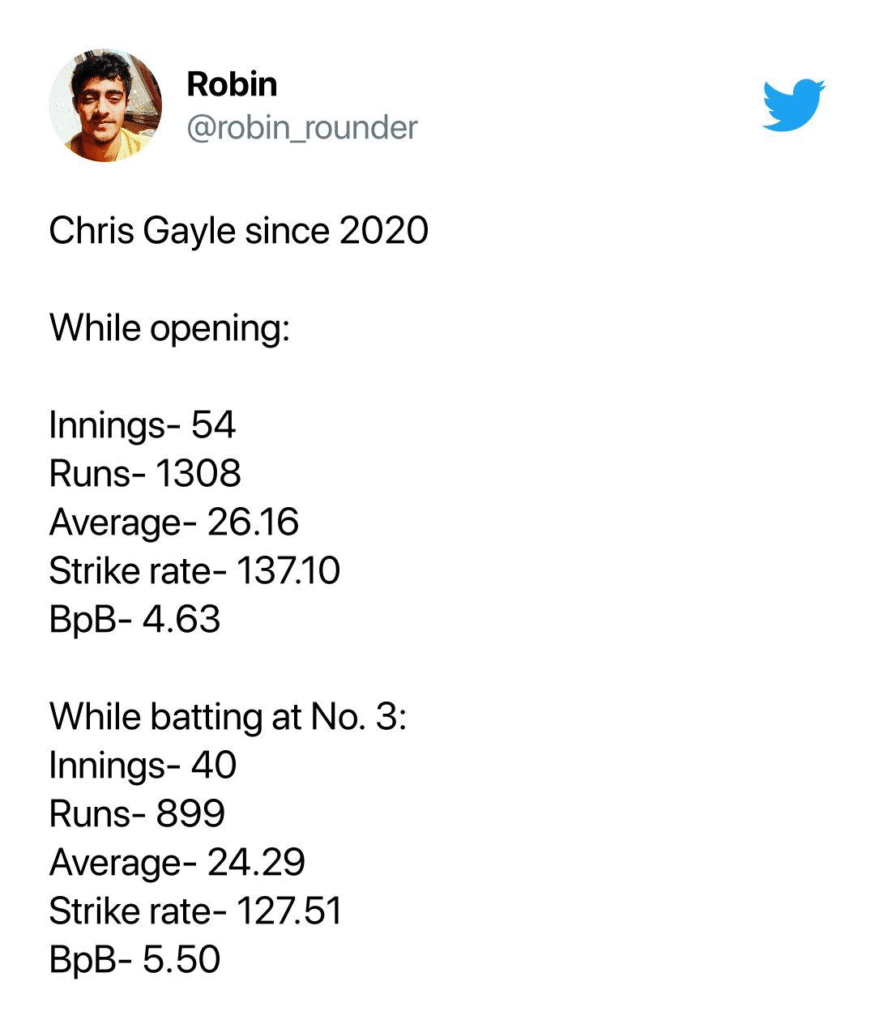Select the 'While opening:' line

169,327
